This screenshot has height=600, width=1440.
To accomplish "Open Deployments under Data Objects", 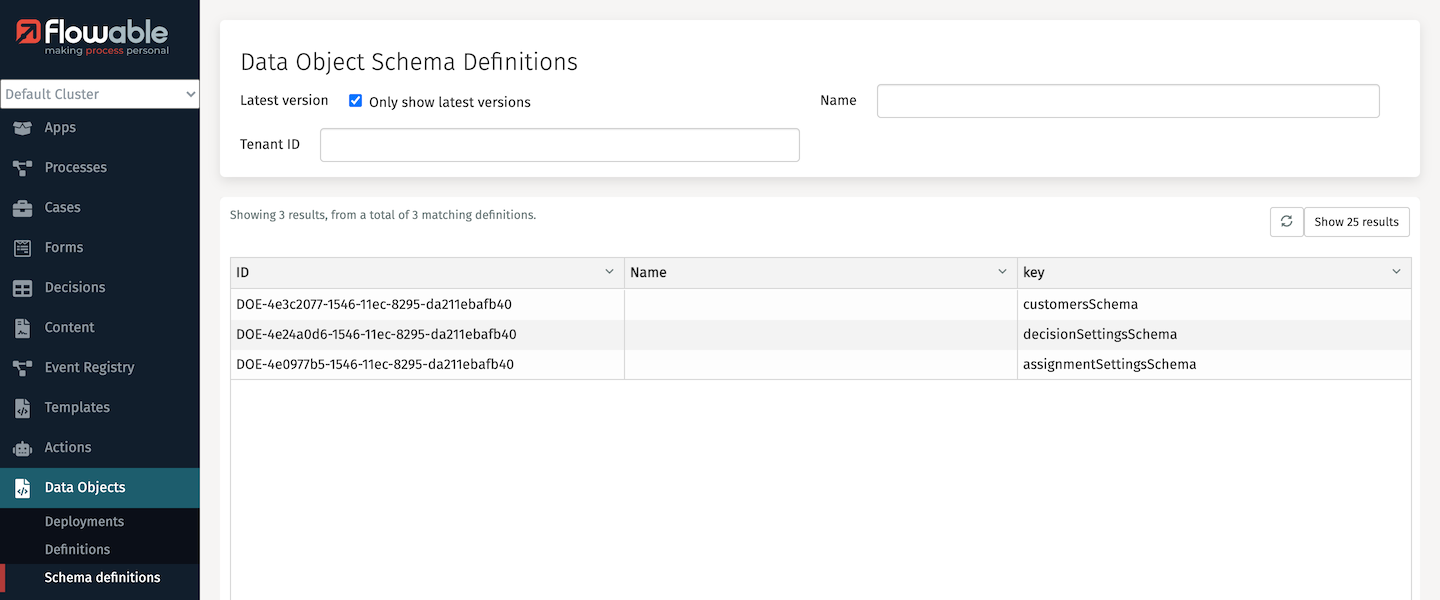I will 84,522.
